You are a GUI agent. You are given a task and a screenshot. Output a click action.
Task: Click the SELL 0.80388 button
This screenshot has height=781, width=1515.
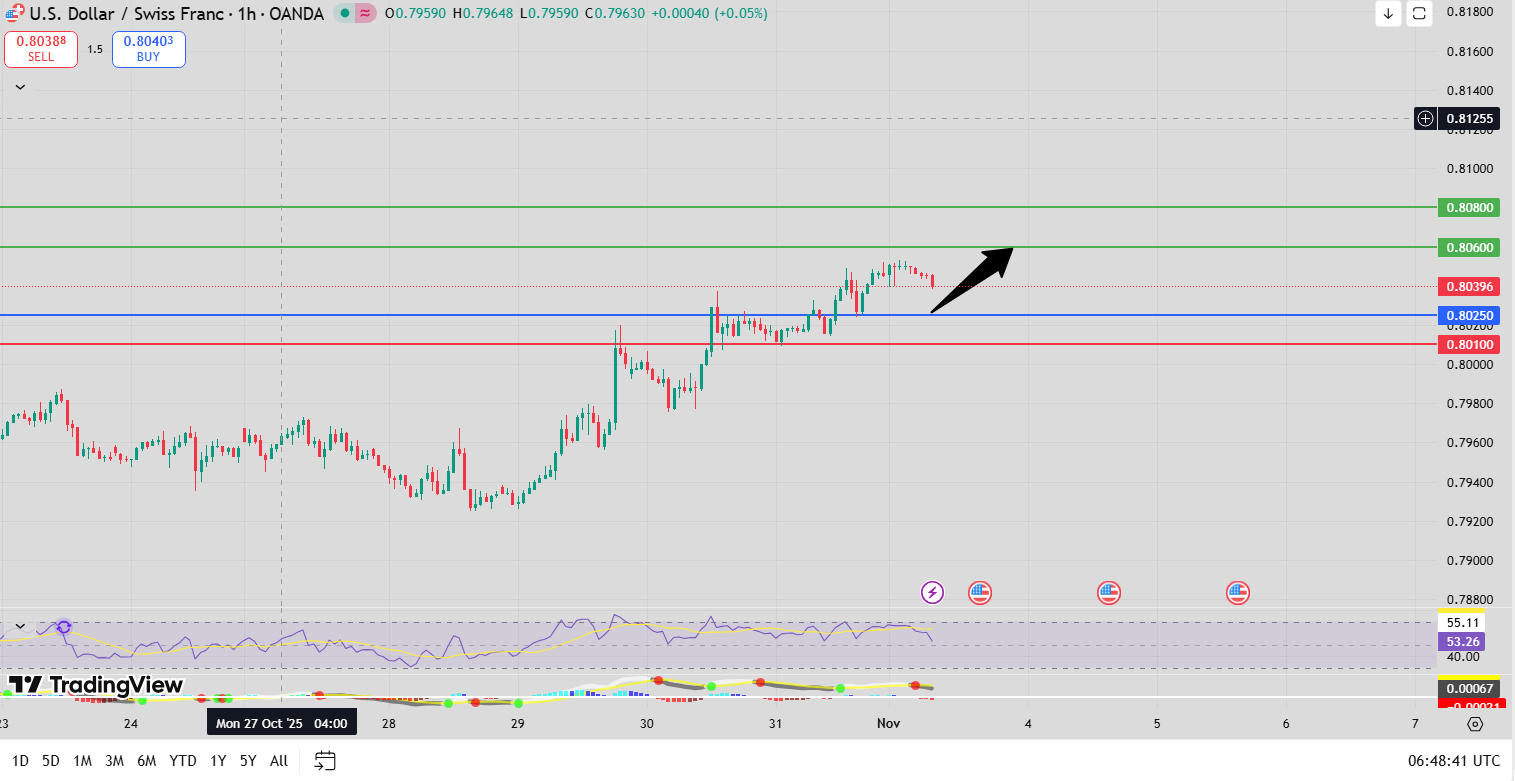click(x=40, y=48)
